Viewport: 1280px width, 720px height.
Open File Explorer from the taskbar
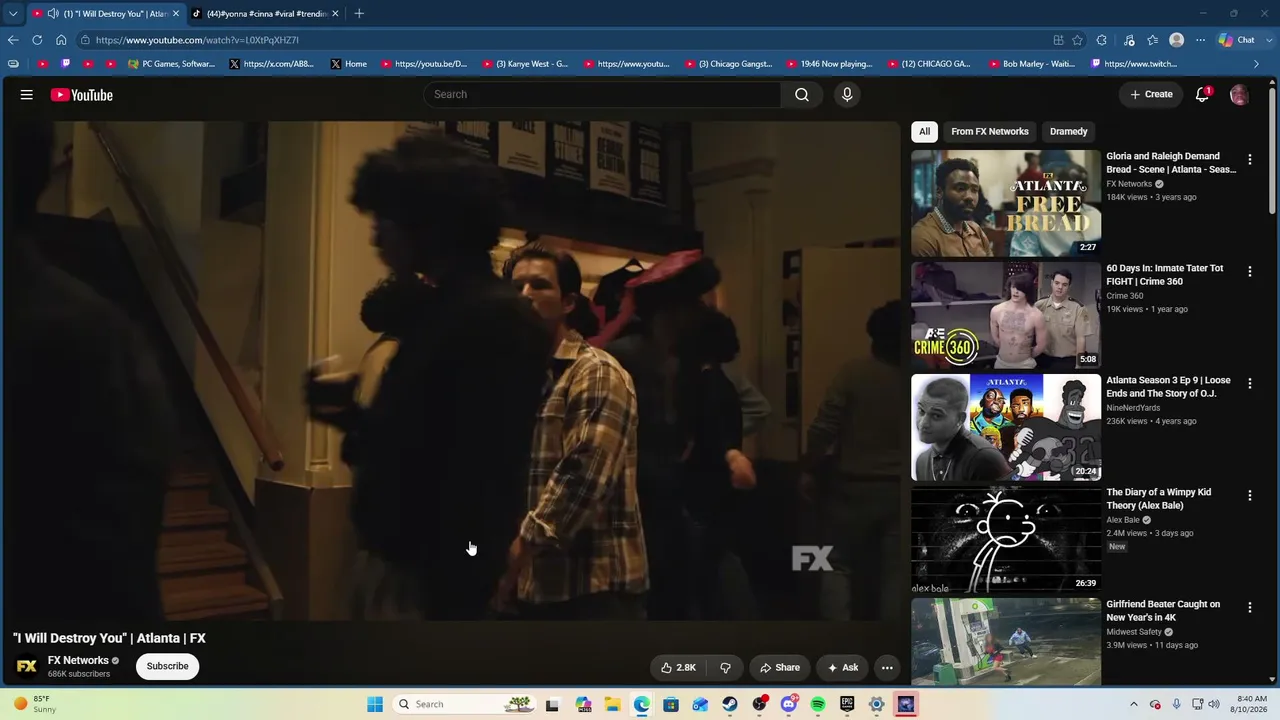612,704
